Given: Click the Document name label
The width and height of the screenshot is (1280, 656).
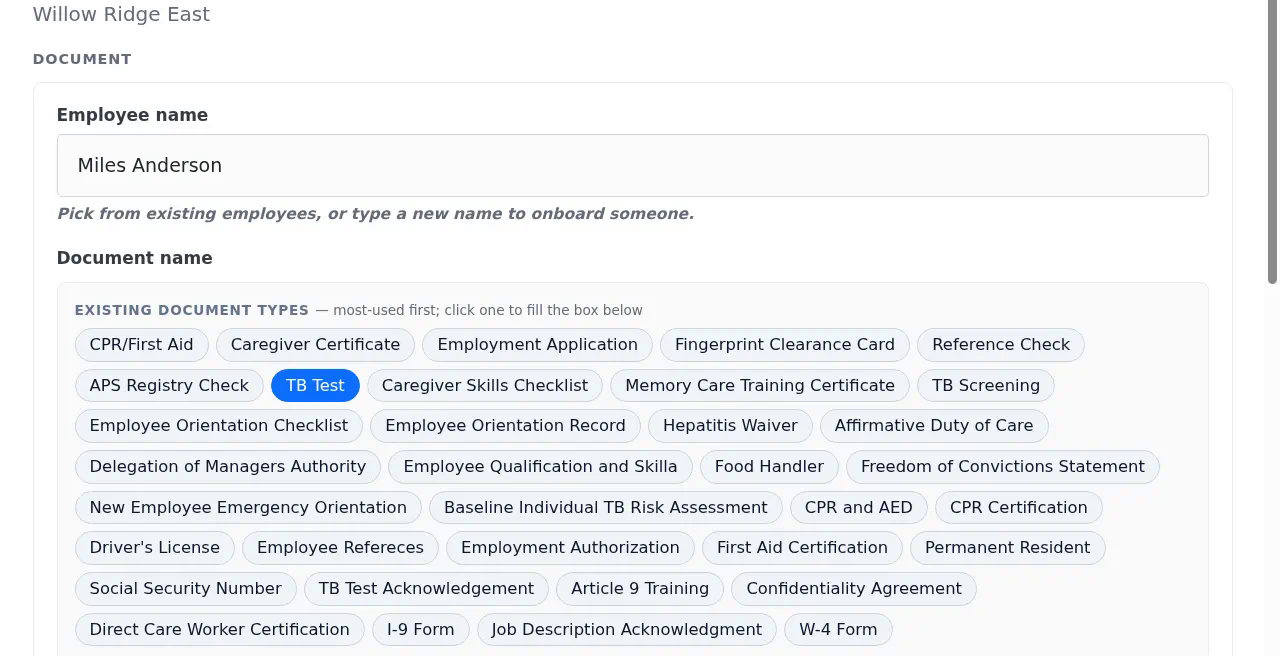Looking at the screenshot, I should (x=134, y=258).
